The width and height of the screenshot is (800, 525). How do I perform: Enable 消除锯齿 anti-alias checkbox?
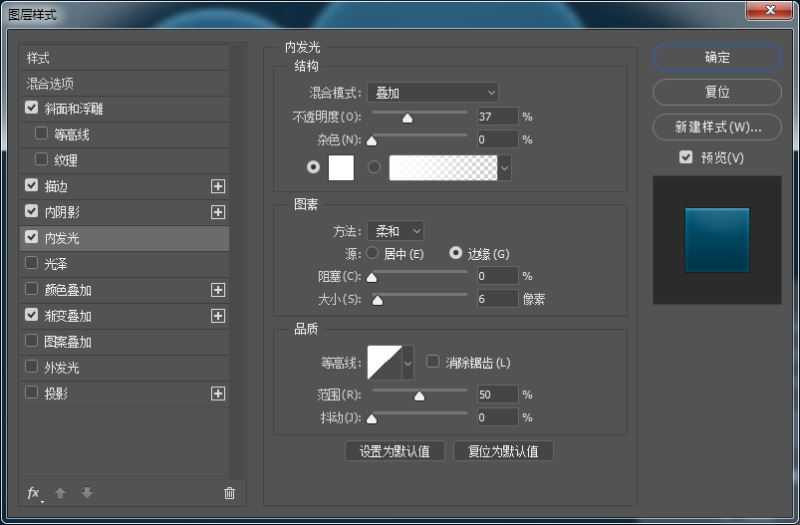(433, 362)
